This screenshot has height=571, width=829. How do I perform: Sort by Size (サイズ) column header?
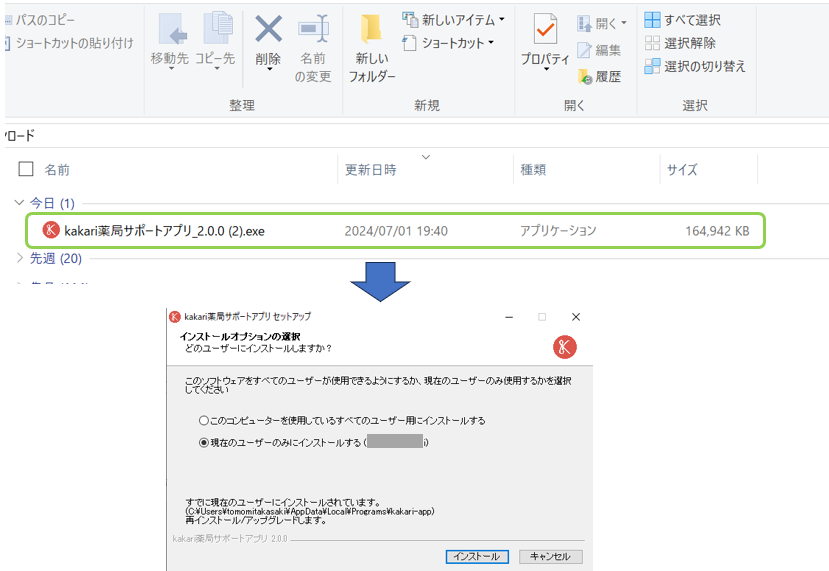coord(682,170)
